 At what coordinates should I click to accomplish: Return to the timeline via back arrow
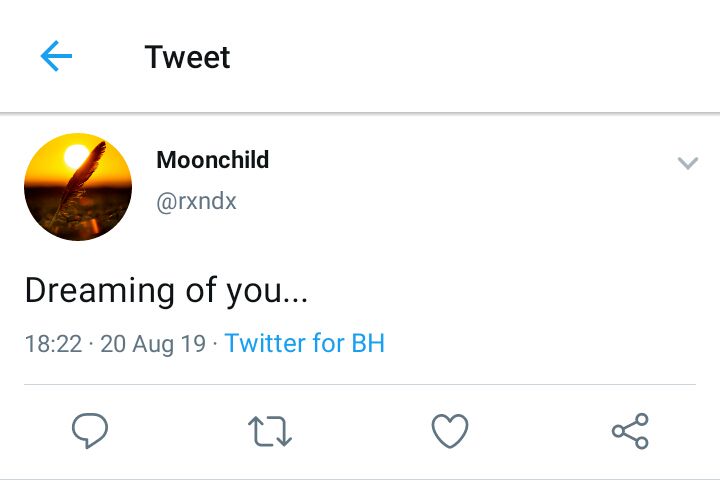(56, 56)
